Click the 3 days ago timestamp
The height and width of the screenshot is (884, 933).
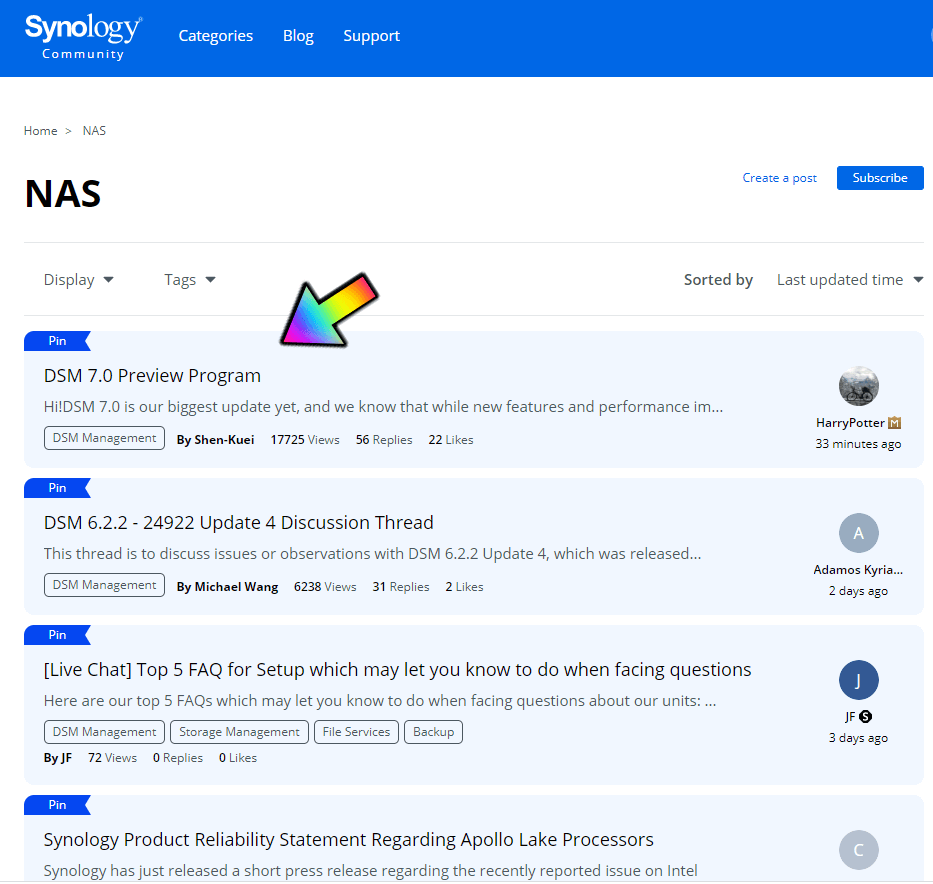tap(858, 738)
